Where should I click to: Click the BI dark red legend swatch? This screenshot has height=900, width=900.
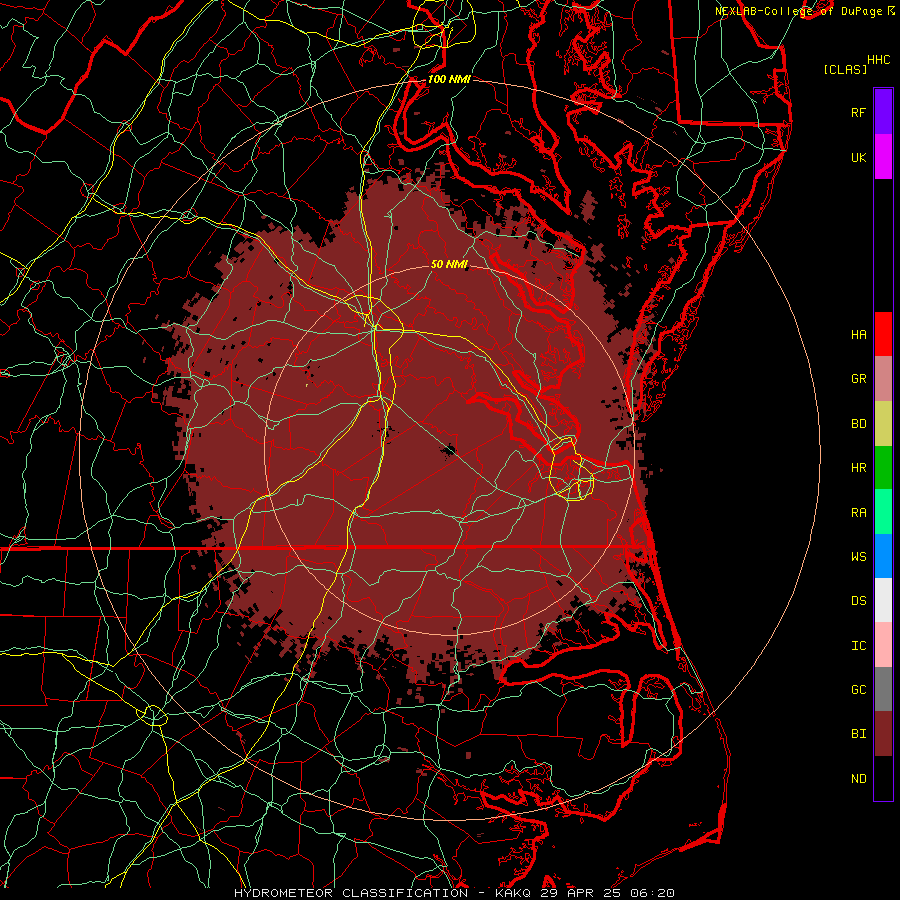(883, 734)
